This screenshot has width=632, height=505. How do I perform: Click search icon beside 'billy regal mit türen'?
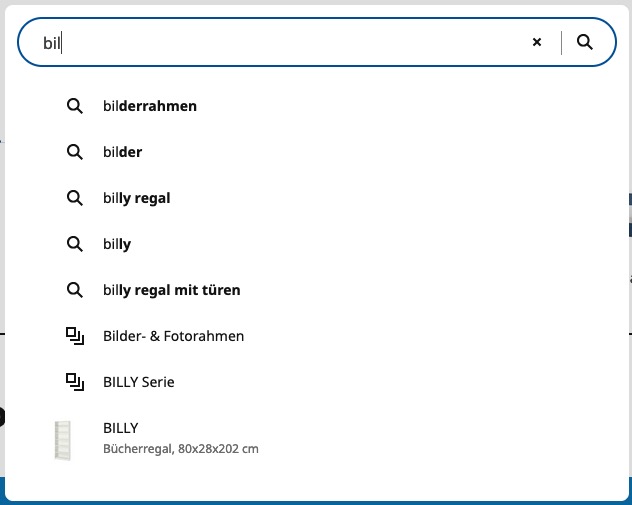[75, 290]
